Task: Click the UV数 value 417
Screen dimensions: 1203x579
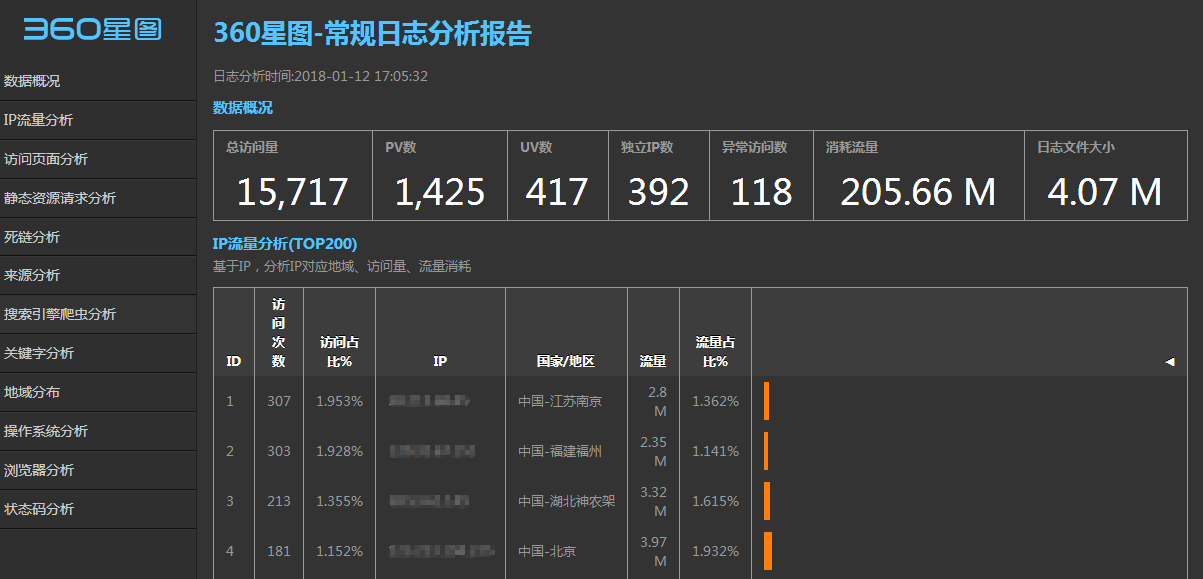Action: click(557, 192)
